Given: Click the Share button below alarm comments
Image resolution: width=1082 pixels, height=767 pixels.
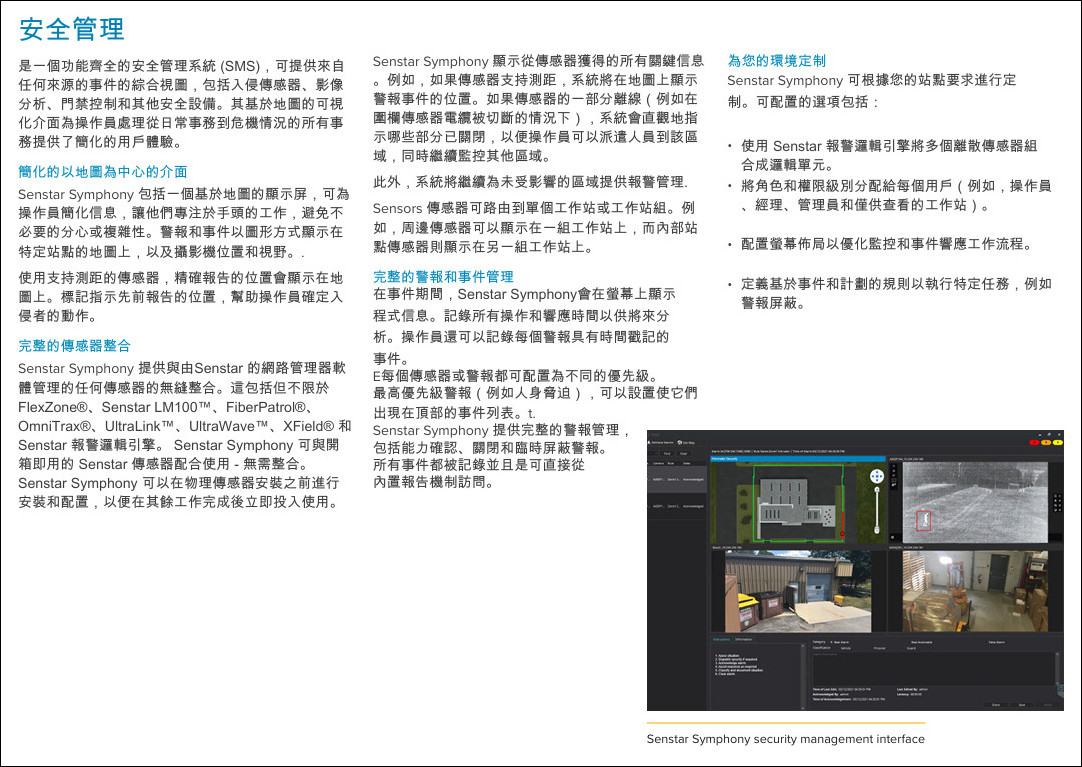Looking at the screenshot, I should click(x=995, y=705).
